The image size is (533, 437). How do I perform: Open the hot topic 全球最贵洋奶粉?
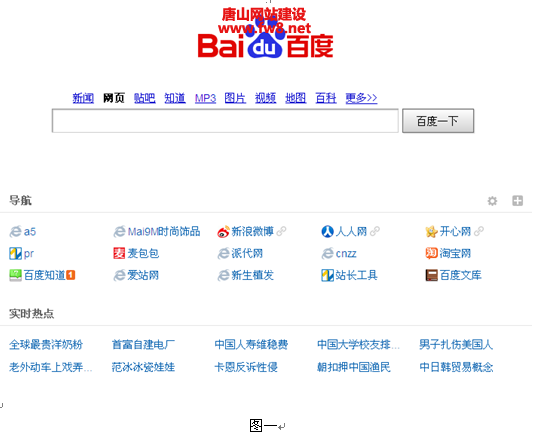(x=46, y=345)
